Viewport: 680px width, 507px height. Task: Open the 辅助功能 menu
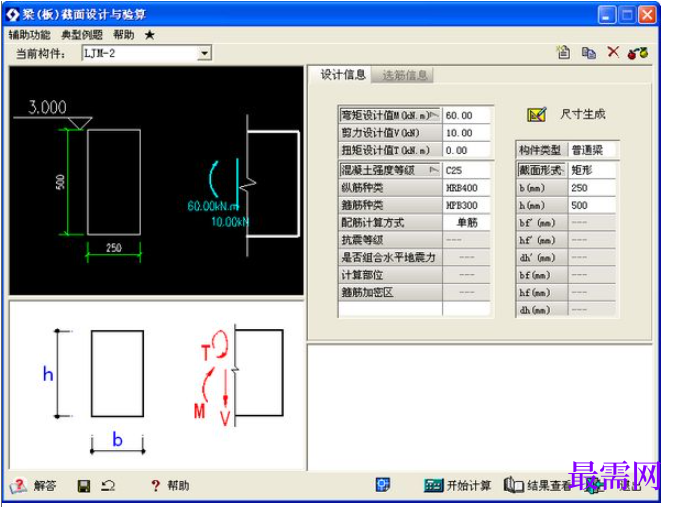click(29, 35)
